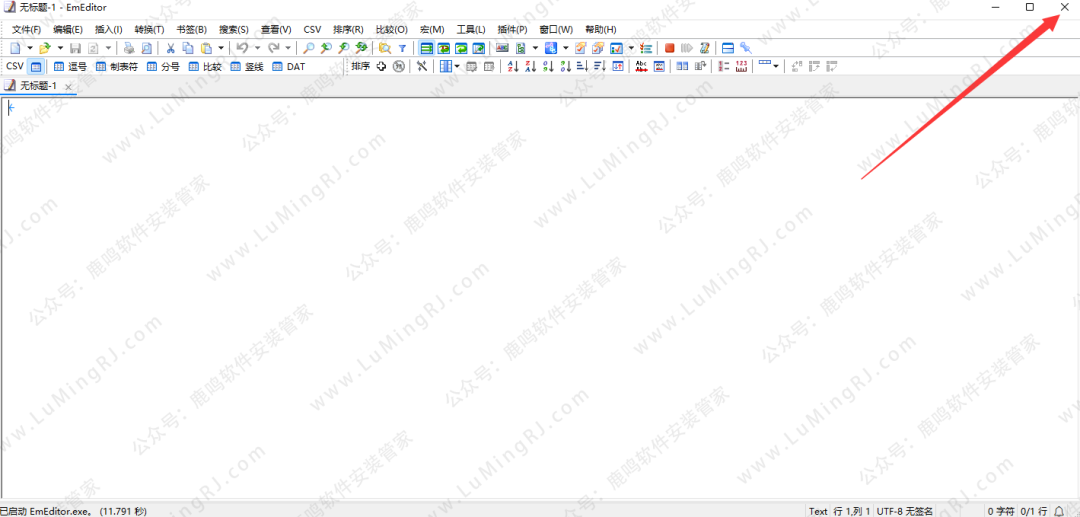Expand the Paste options dropdown arrow
The image size is (1080, 517).
(x=221, y=48)
